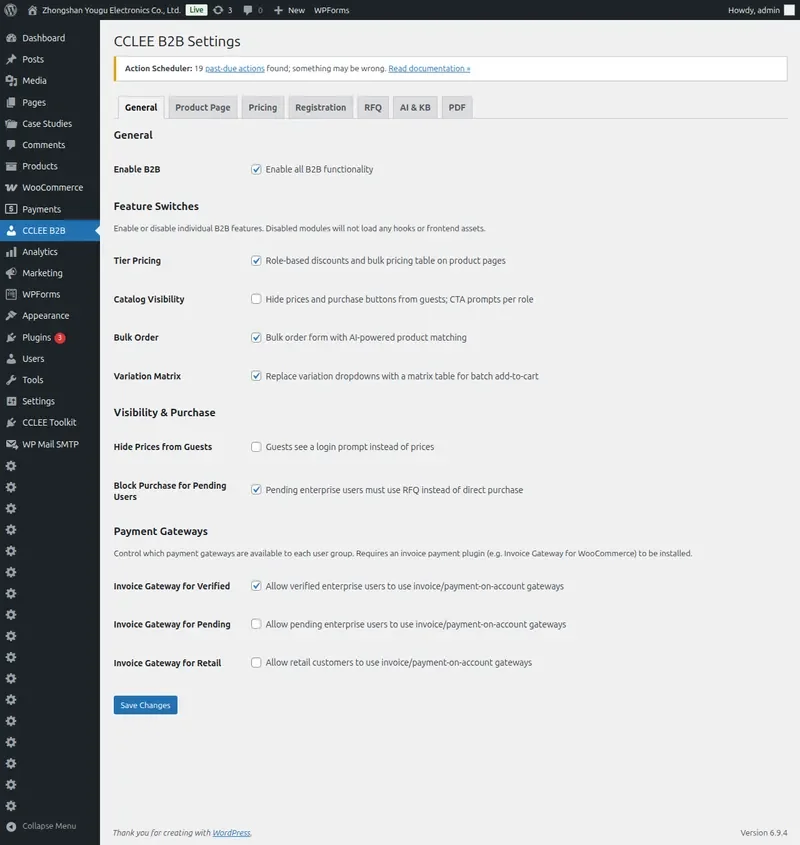
Task: Click the Case Studies portfolio icon
Action: (11, 124)
